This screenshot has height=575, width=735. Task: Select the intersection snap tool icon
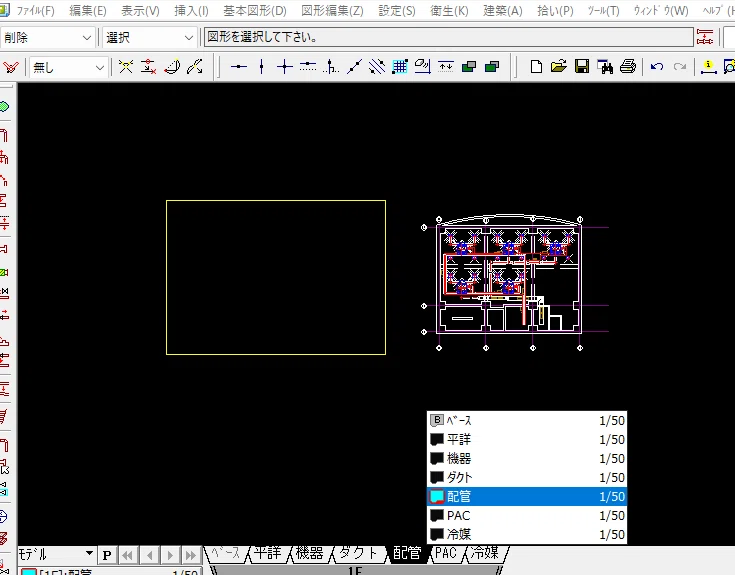coord(126,67)
